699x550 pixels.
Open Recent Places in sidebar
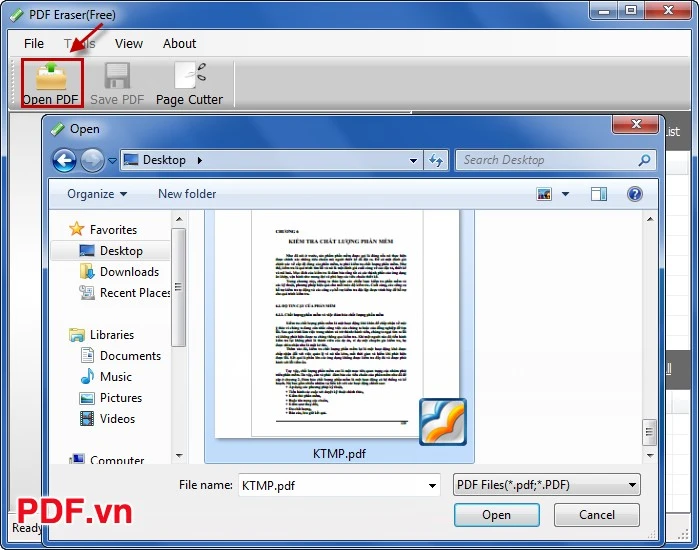(x=124, y=293)
